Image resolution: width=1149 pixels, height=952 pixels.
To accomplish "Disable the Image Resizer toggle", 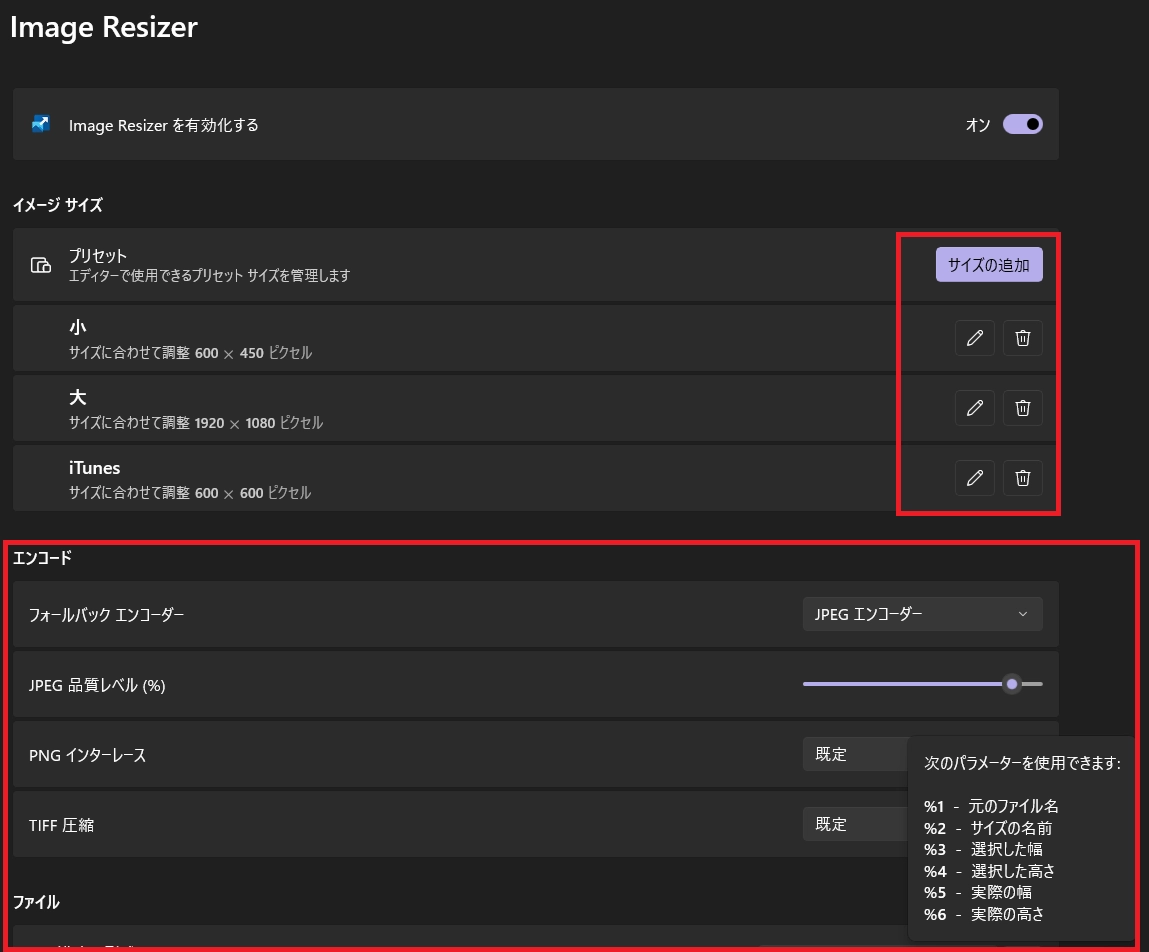I will pyautogui.click(x=1022, y=124).
